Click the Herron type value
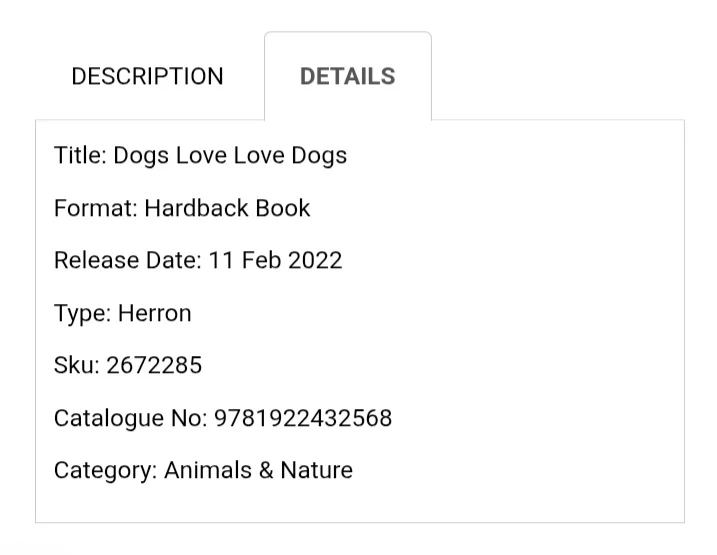This screenshot has width=717, height=555. pos(155,313)
